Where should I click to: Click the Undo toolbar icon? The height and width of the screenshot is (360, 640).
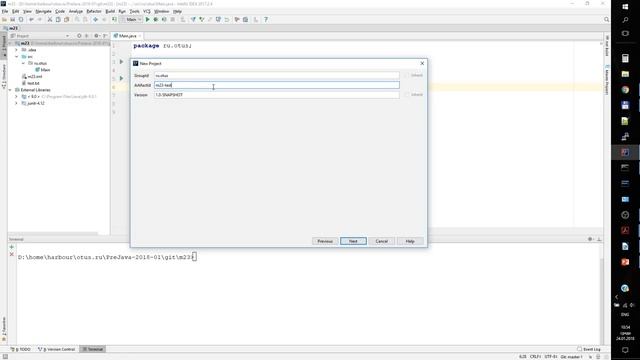(31, 20)
